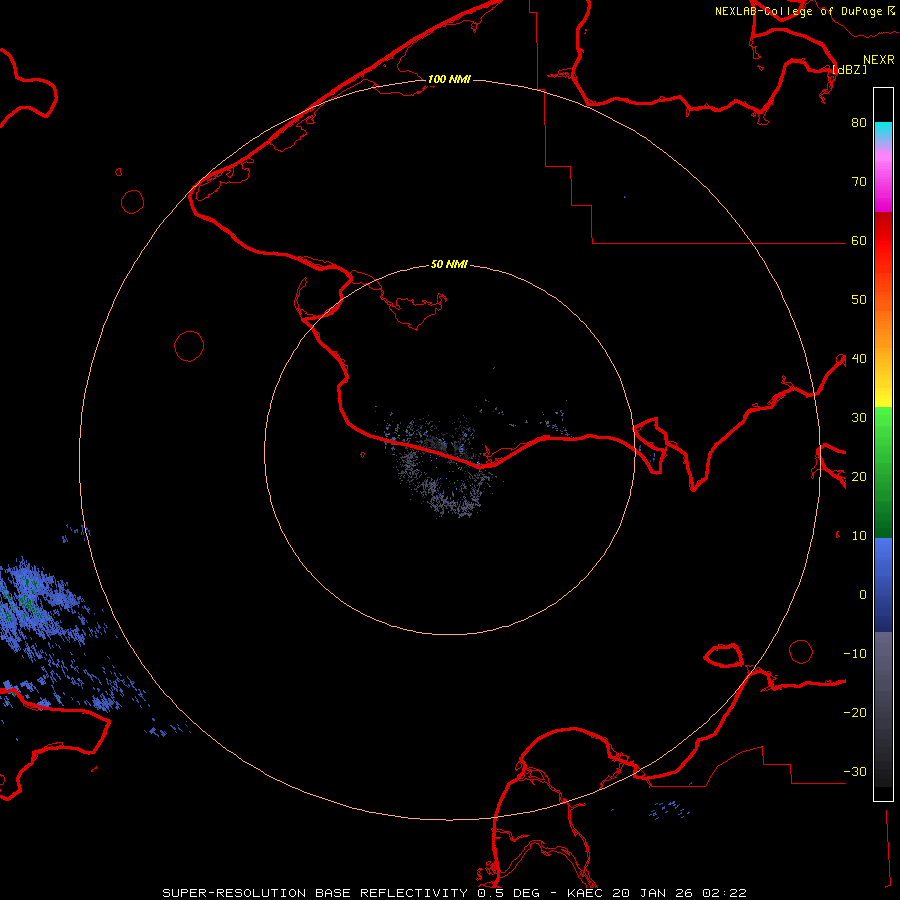
Task: Click the small blue echoes at bottom right
Action: [669, 809]
